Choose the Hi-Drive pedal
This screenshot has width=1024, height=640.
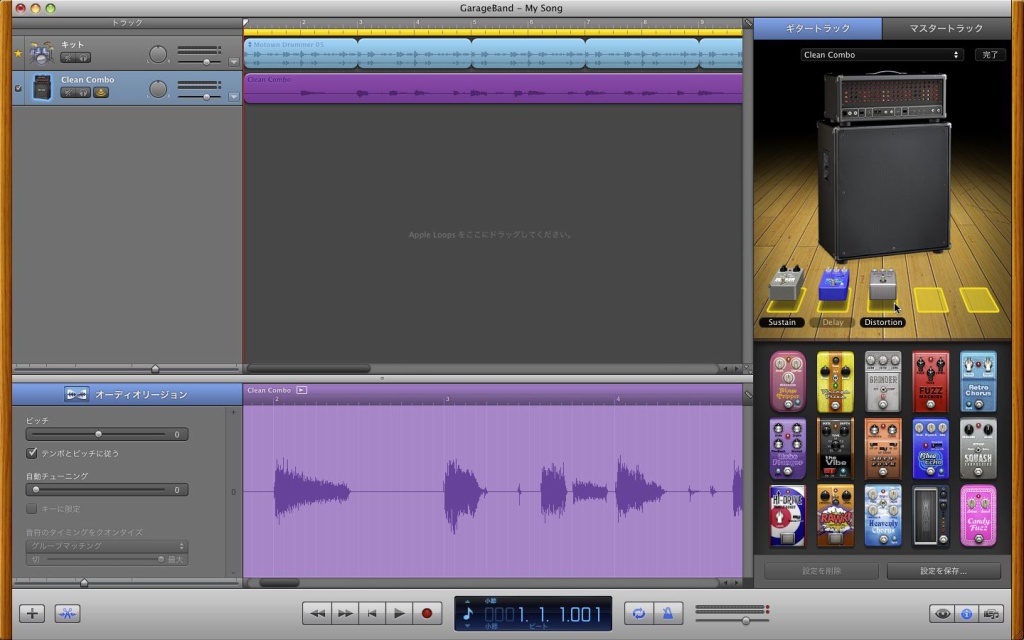pos(788,516)
